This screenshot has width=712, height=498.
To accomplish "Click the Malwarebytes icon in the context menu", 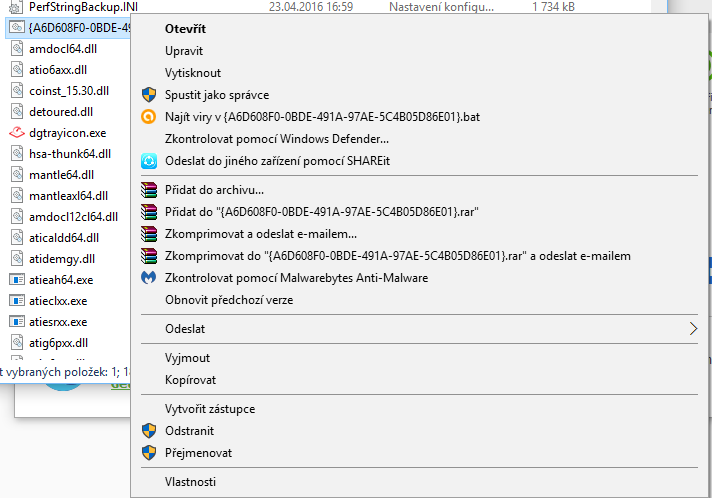I will click(149, 278).
